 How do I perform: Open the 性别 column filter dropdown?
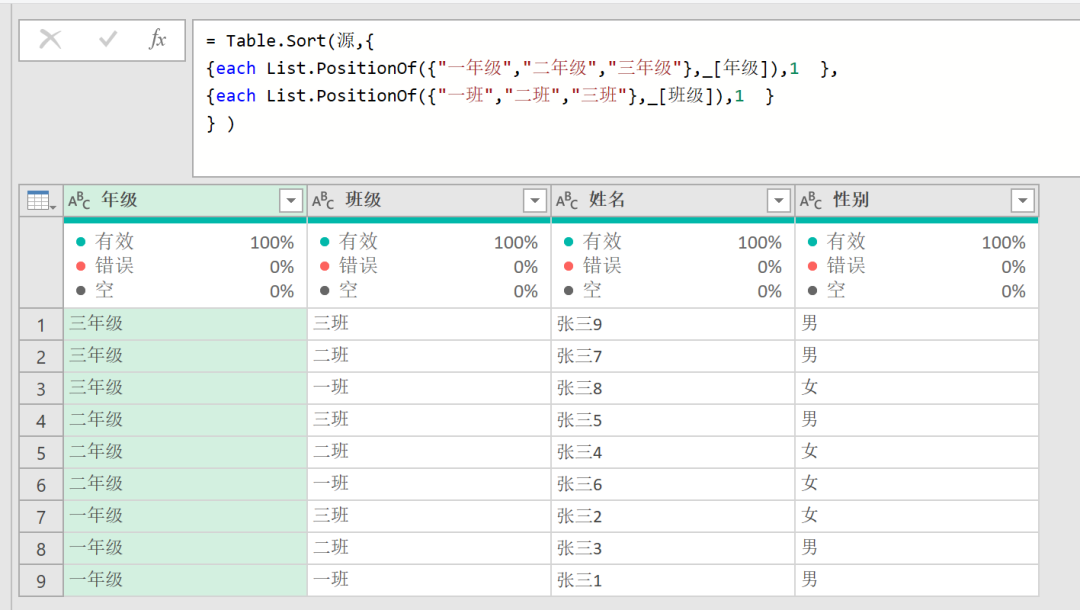[1023, 199]
